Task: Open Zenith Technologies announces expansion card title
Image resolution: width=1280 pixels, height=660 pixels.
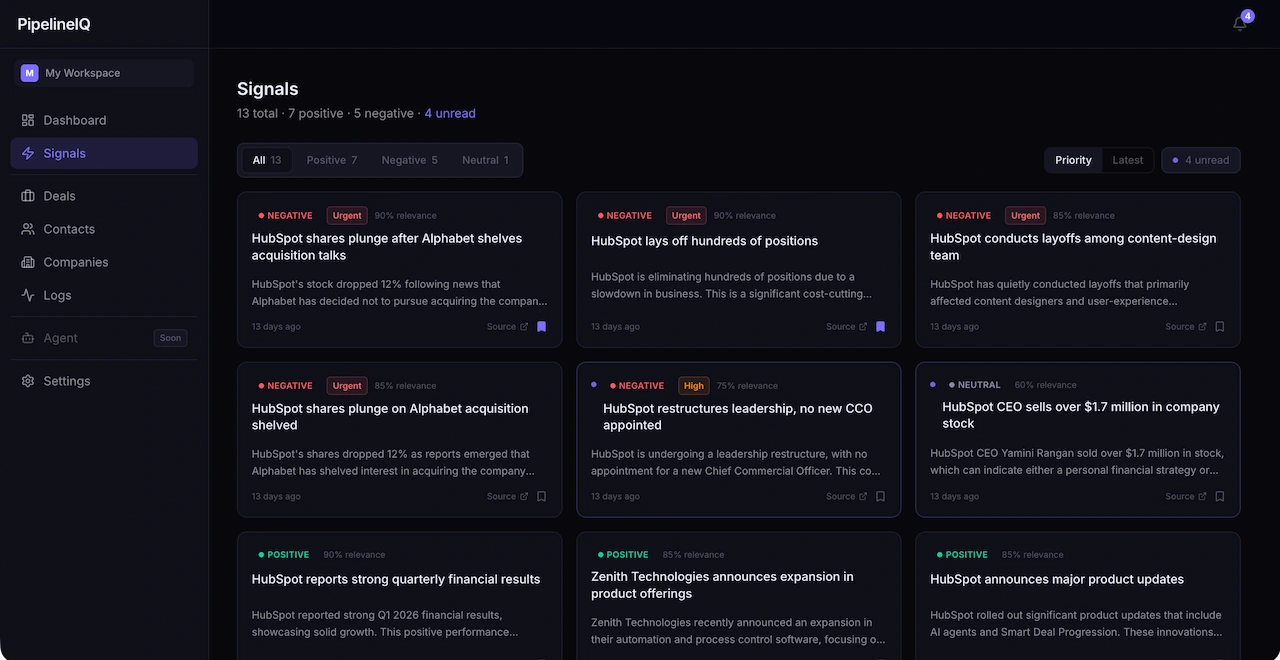Action: pyautogui.click(x=722, y=585)
